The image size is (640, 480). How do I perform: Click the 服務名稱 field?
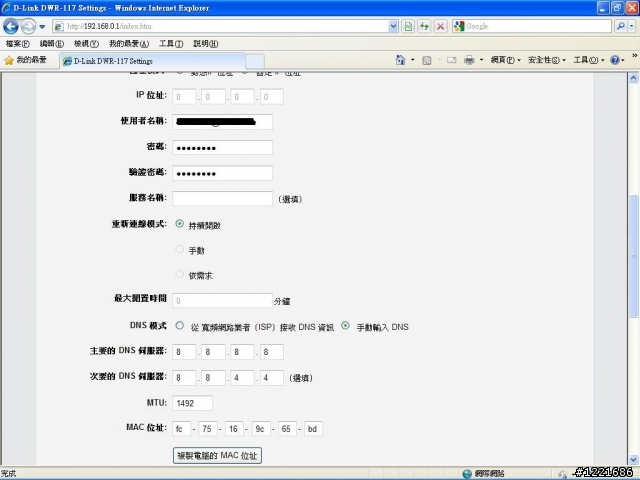222,199
